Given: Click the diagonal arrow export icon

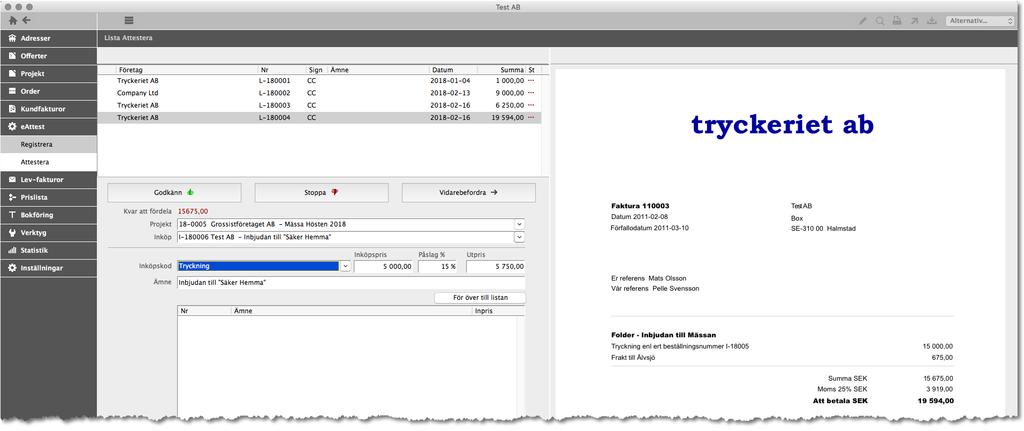Looking at the screenshot, I should point(914,21).
